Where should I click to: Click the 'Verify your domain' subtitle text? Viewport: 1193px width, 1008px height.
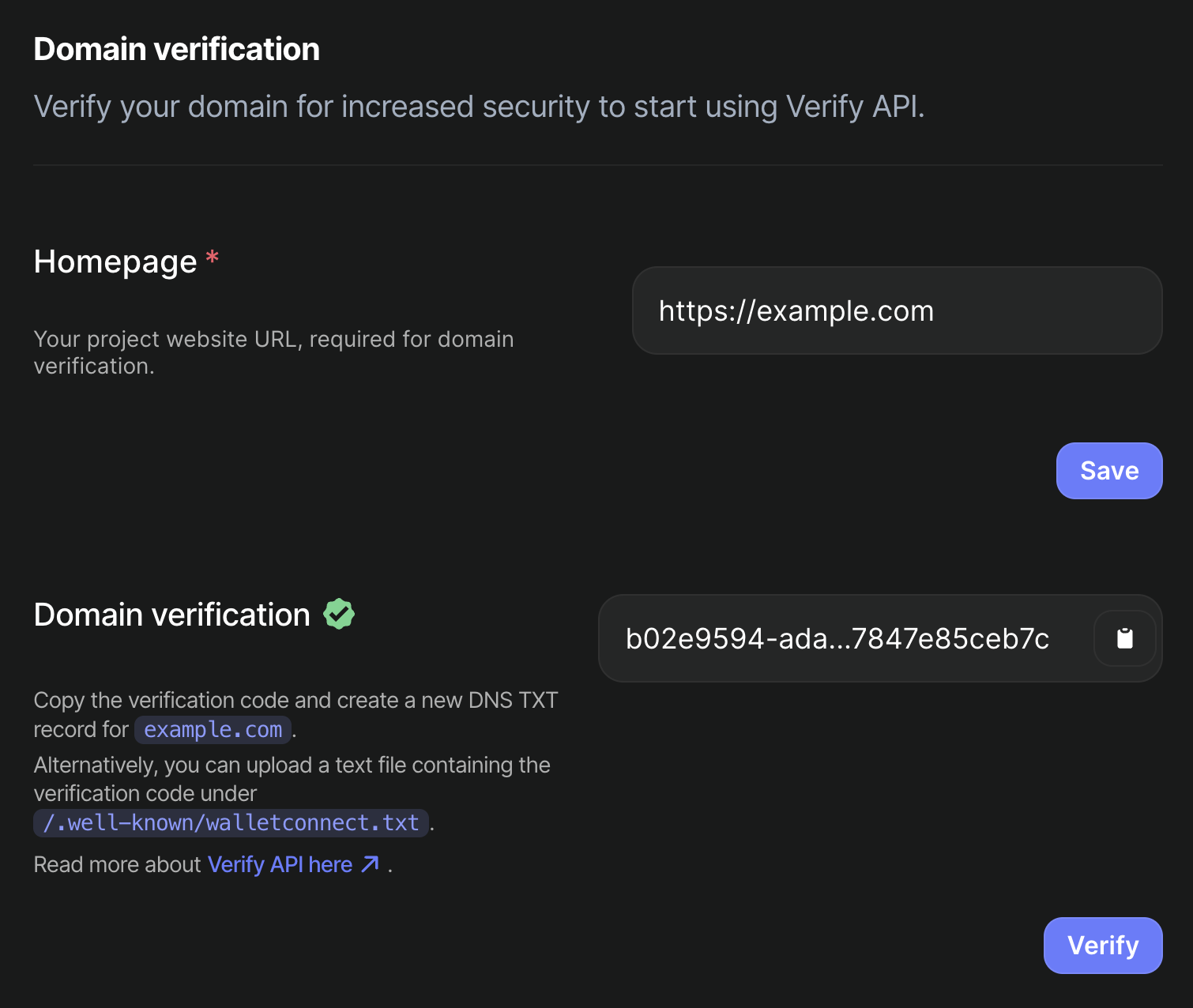(479, 107)
